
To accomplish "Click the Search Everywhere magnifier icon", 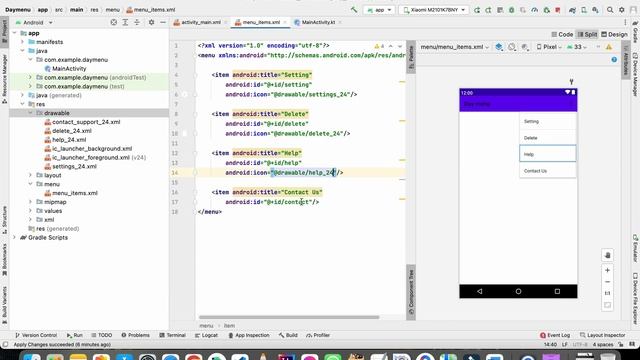I will [610, 10].
